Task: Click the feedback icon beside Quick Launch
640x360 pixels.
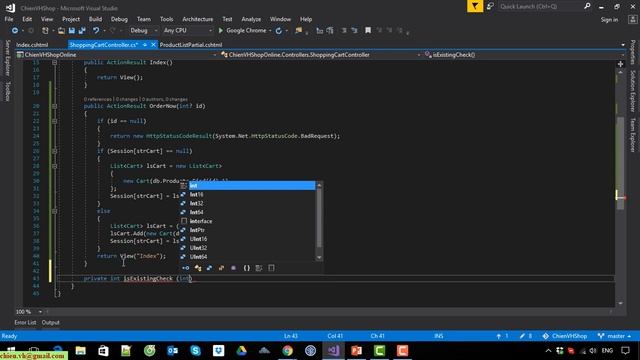Action: (x=490, y=6)
